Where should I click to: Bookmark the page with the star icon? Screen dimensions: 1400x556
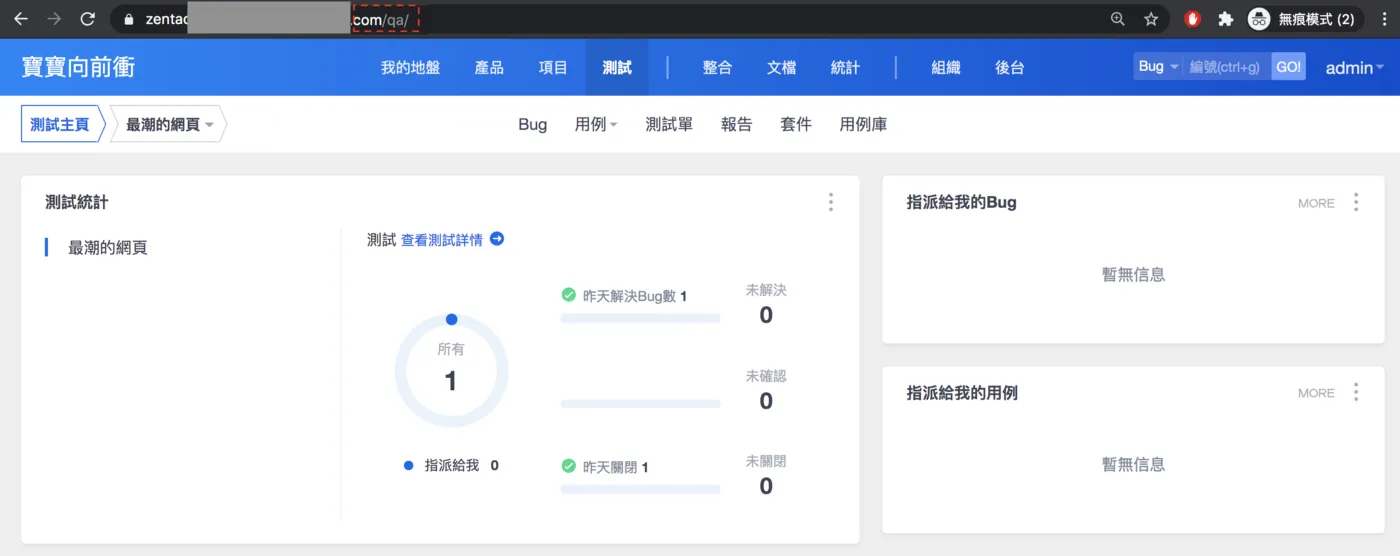pyautogui.click(x=1151, y=19)
